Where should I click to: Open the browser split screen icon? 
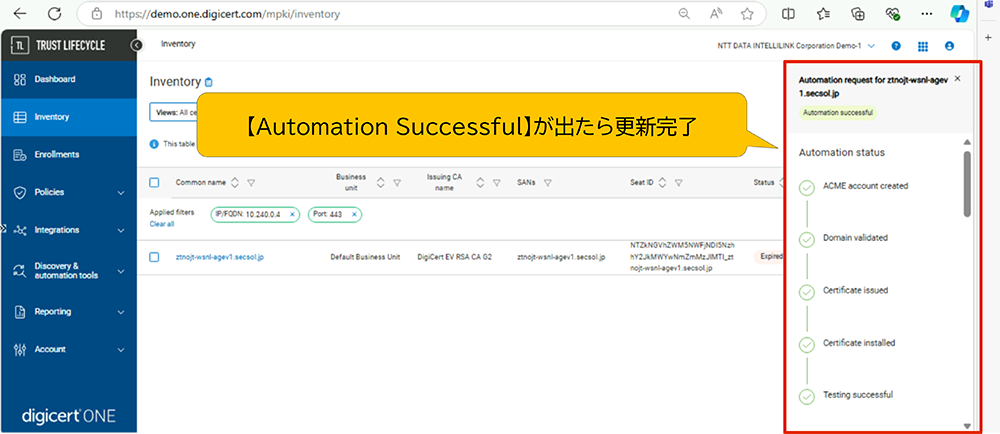pyautogui.click(x=788, y=13)
